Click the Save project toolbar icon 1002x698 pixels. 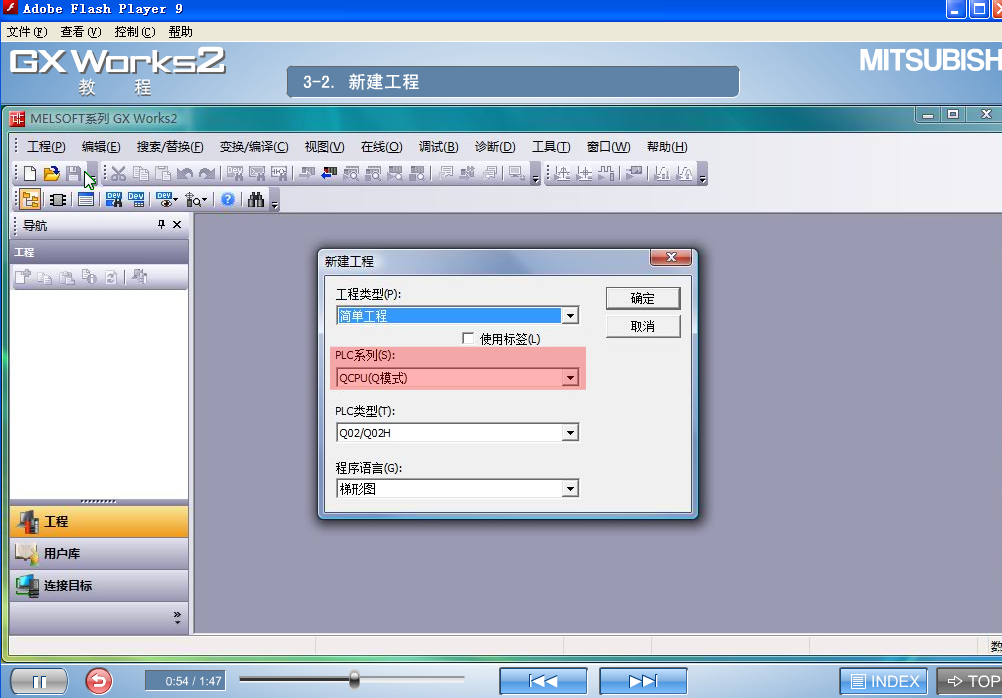[x=73, y=173]
